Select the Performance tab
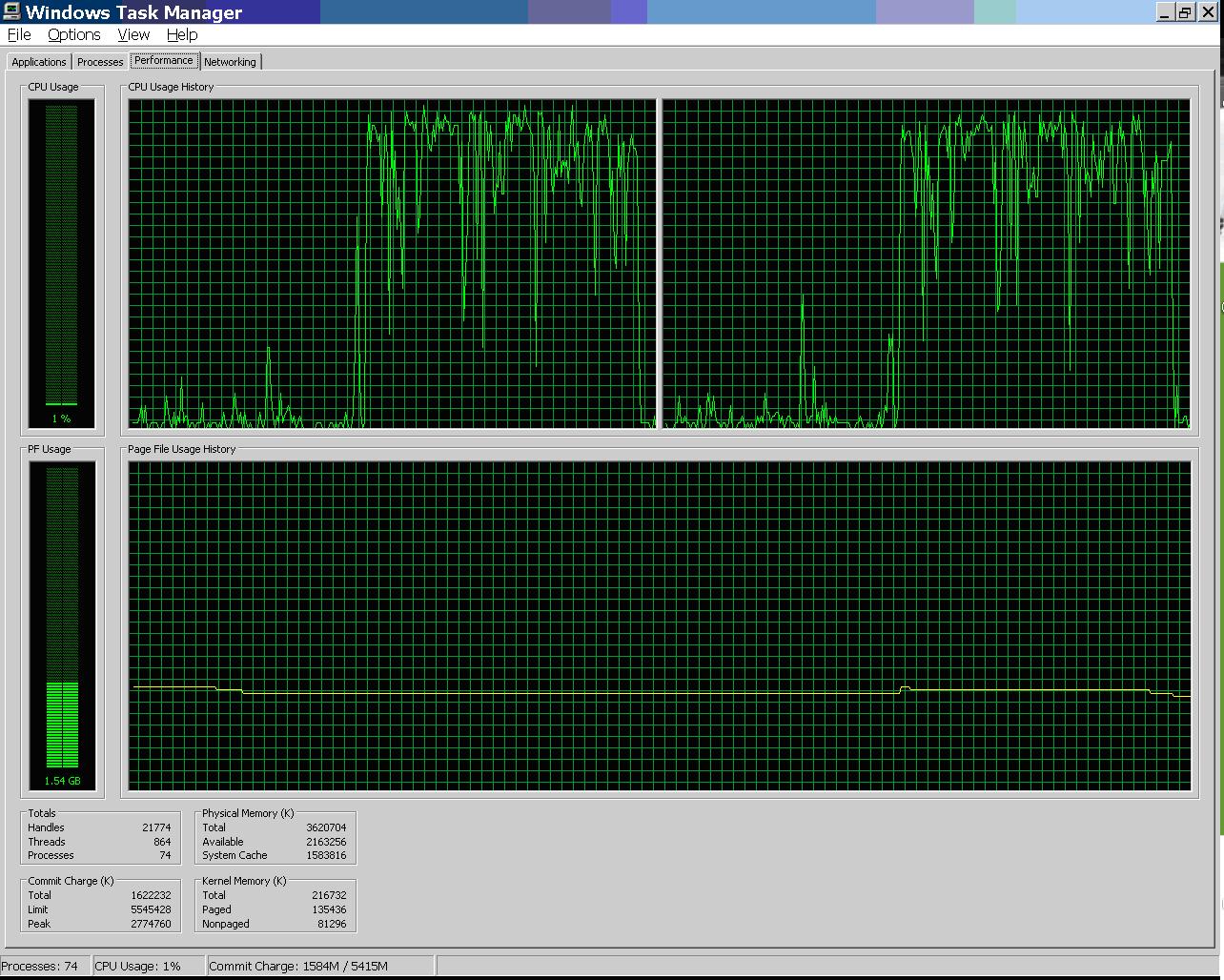This screenshot has width=1224, height=980. (164, 60)
